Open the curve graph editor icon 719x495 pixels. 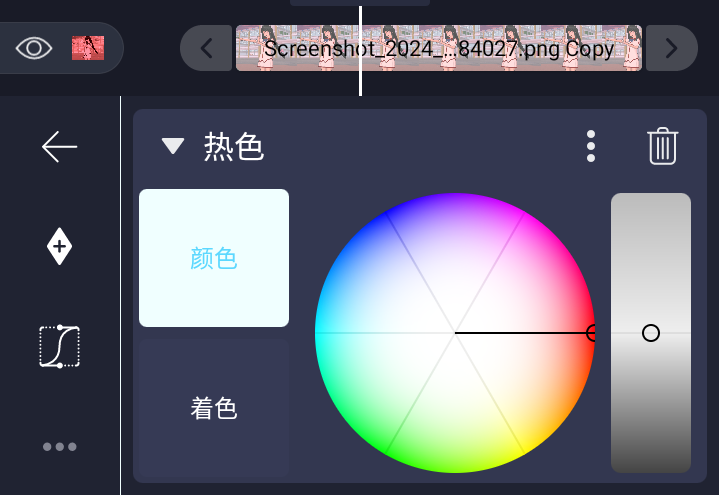tap(59, 346)
